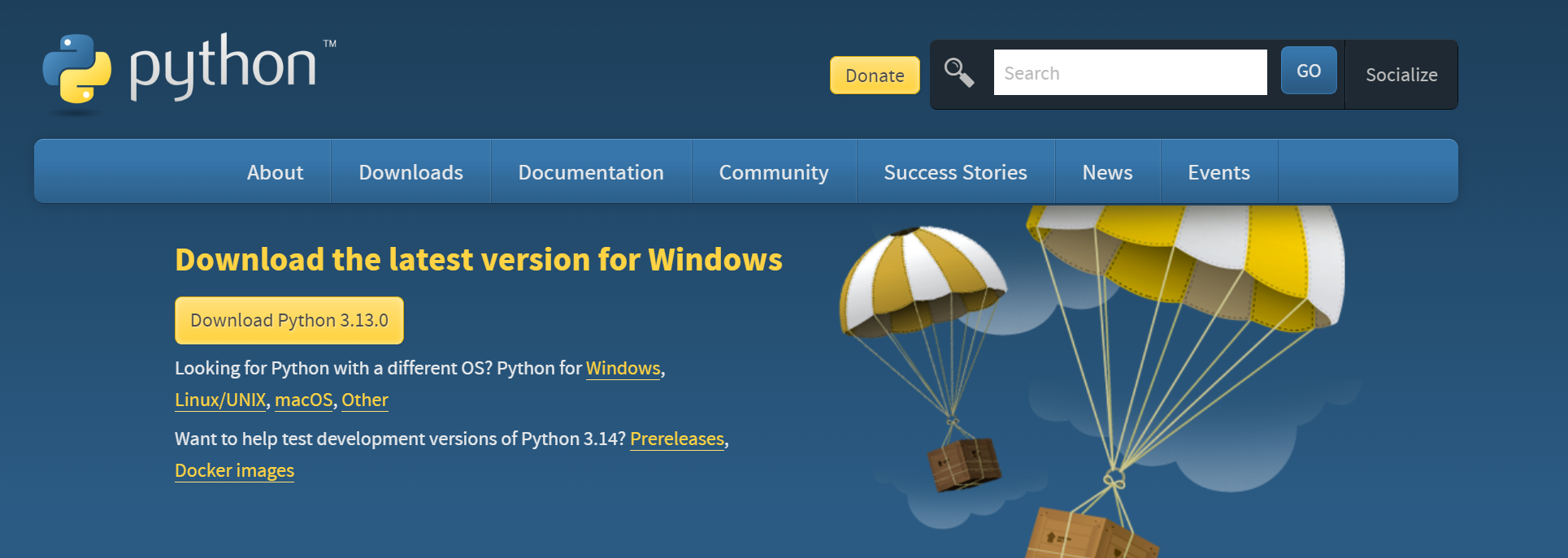This screenshot has height=558, width=1568.
Task: Open the Prereleases link
Action: tap(677, 439)
